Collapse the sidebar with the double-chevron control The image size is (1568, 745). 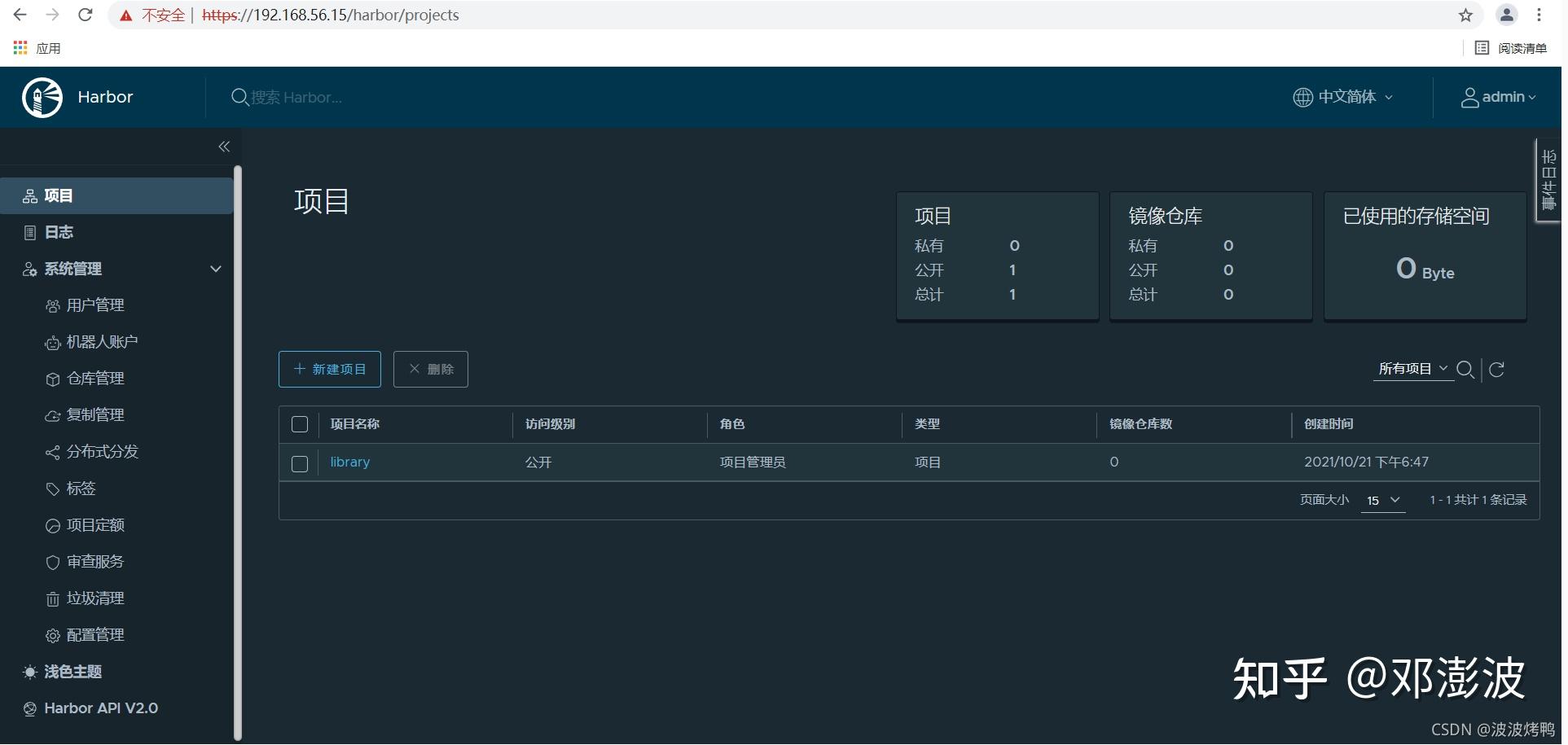pos(224,147)
